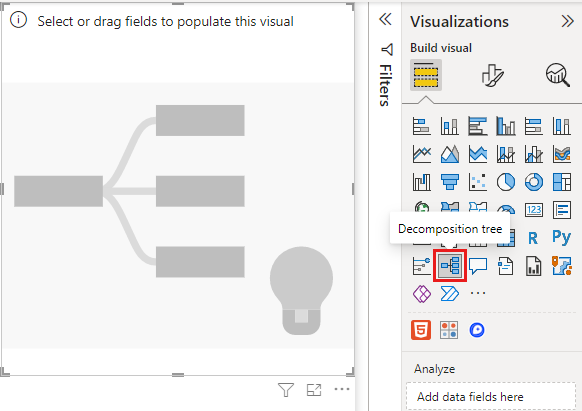The width and height of the screenshot is (582, 411).
Task: Choose the treemap visual
Action: 562,182
